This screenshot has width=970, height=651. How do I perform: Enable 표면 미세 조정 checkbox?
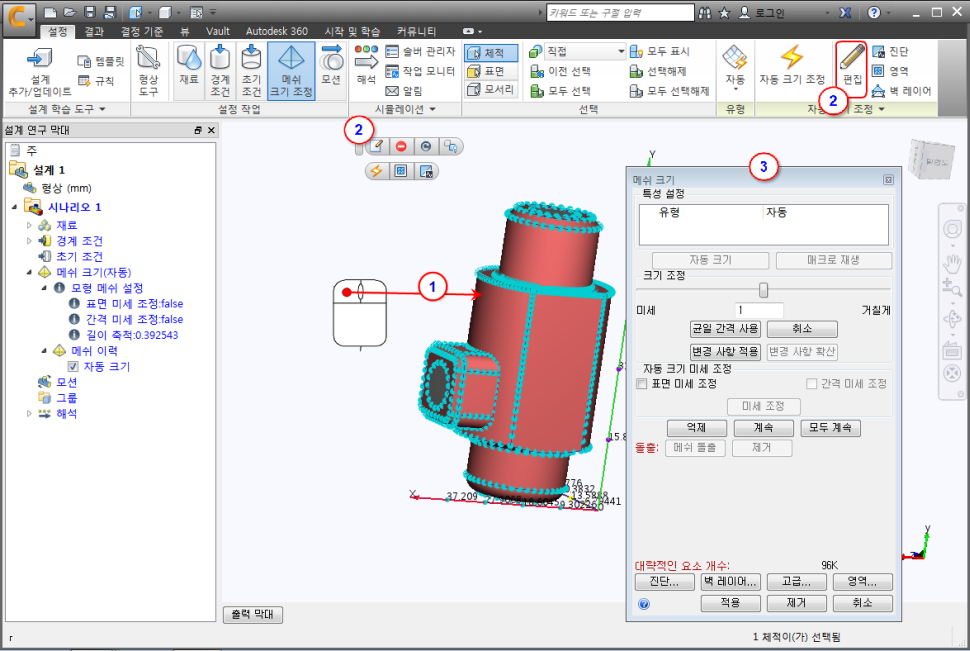click(642, 384)
